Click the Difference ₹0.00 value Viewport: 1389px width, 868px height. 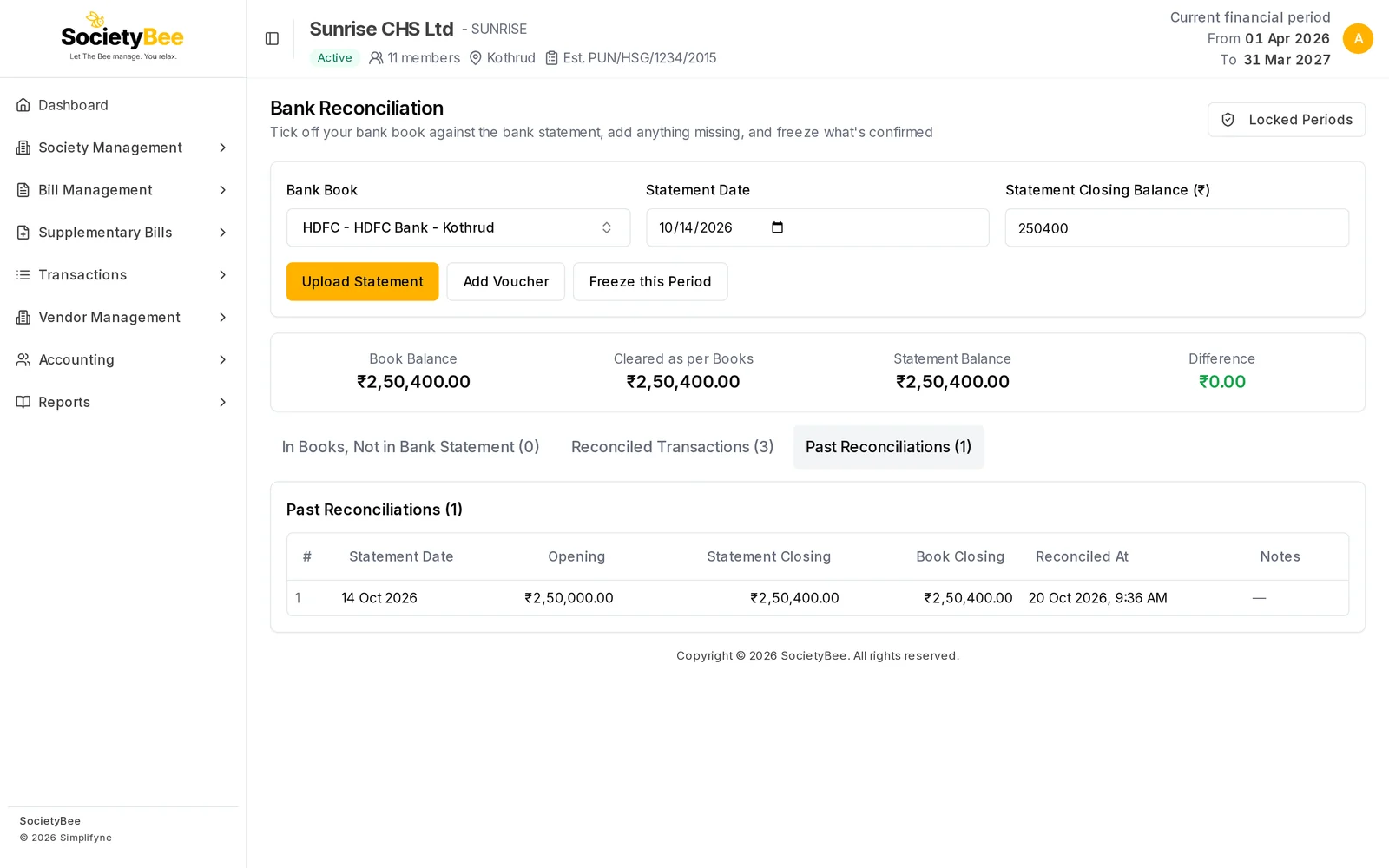(x=1222, y=382)
